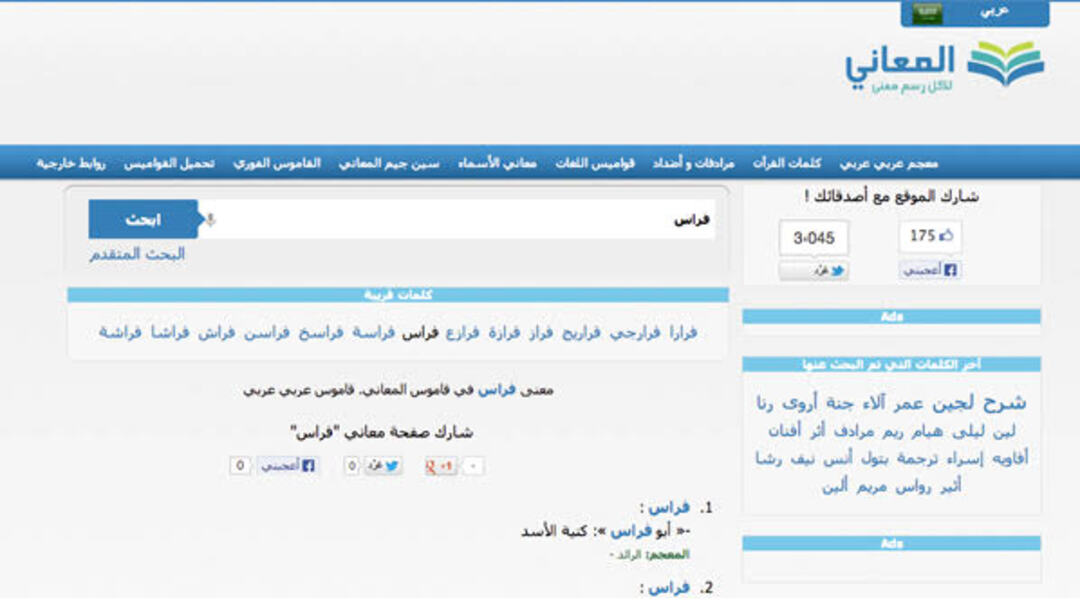This screenshot has width=1080, height=600.
Task: Click nearby word فرازة
Action: (504, 333)
